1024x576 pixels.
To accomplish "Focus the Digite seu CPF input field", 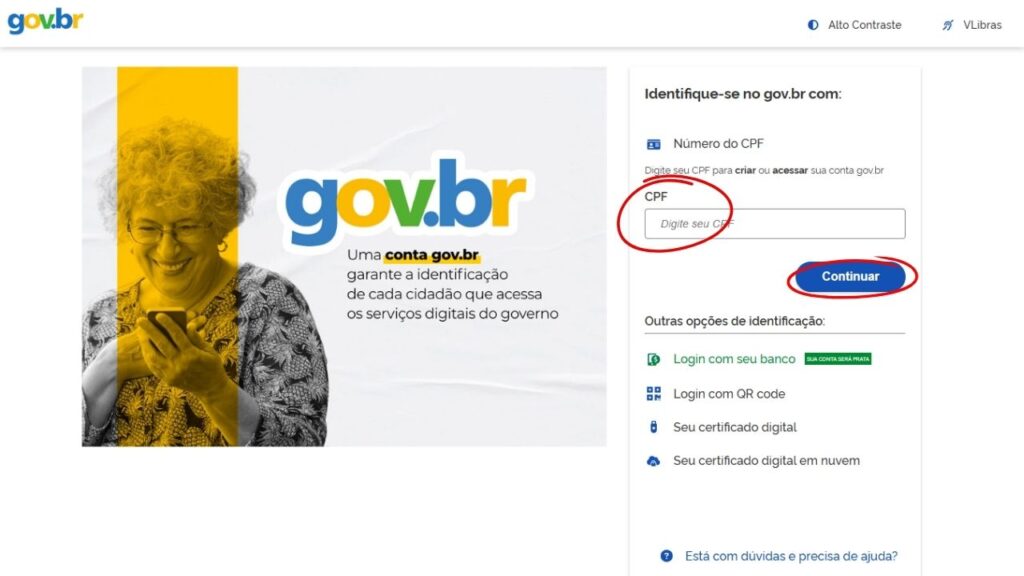I will pyautogui.click(x=775, y=224).
